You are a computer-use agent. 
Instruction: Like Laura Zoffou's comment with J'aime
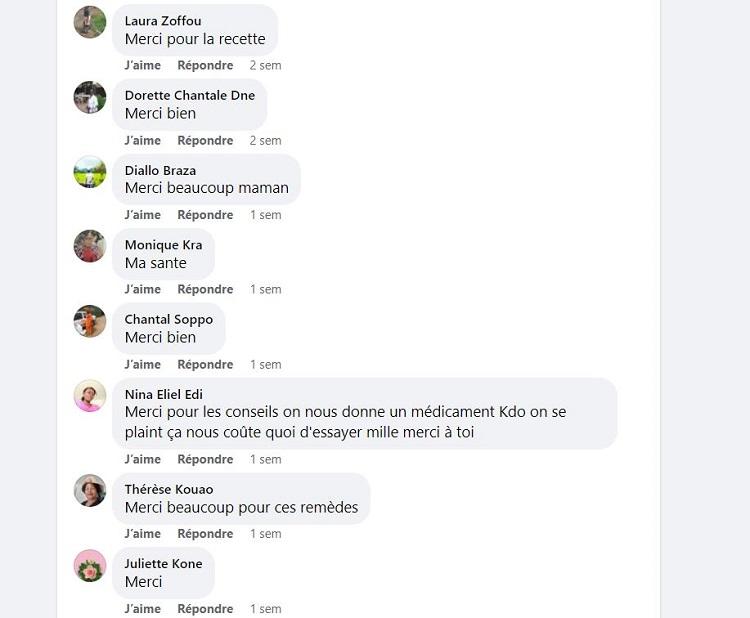click(143, 65)
